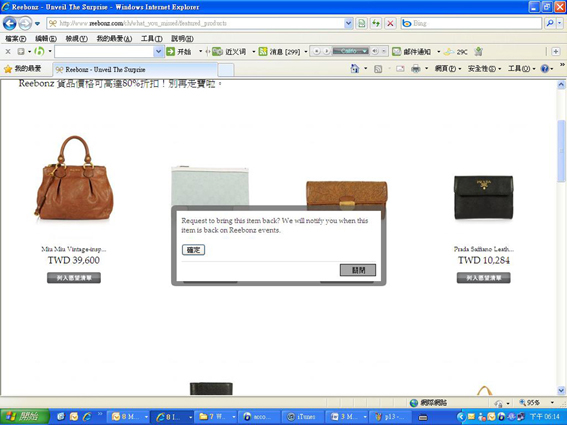
Task: Open search provider options dropdown
Action: [x=559, y=24]
